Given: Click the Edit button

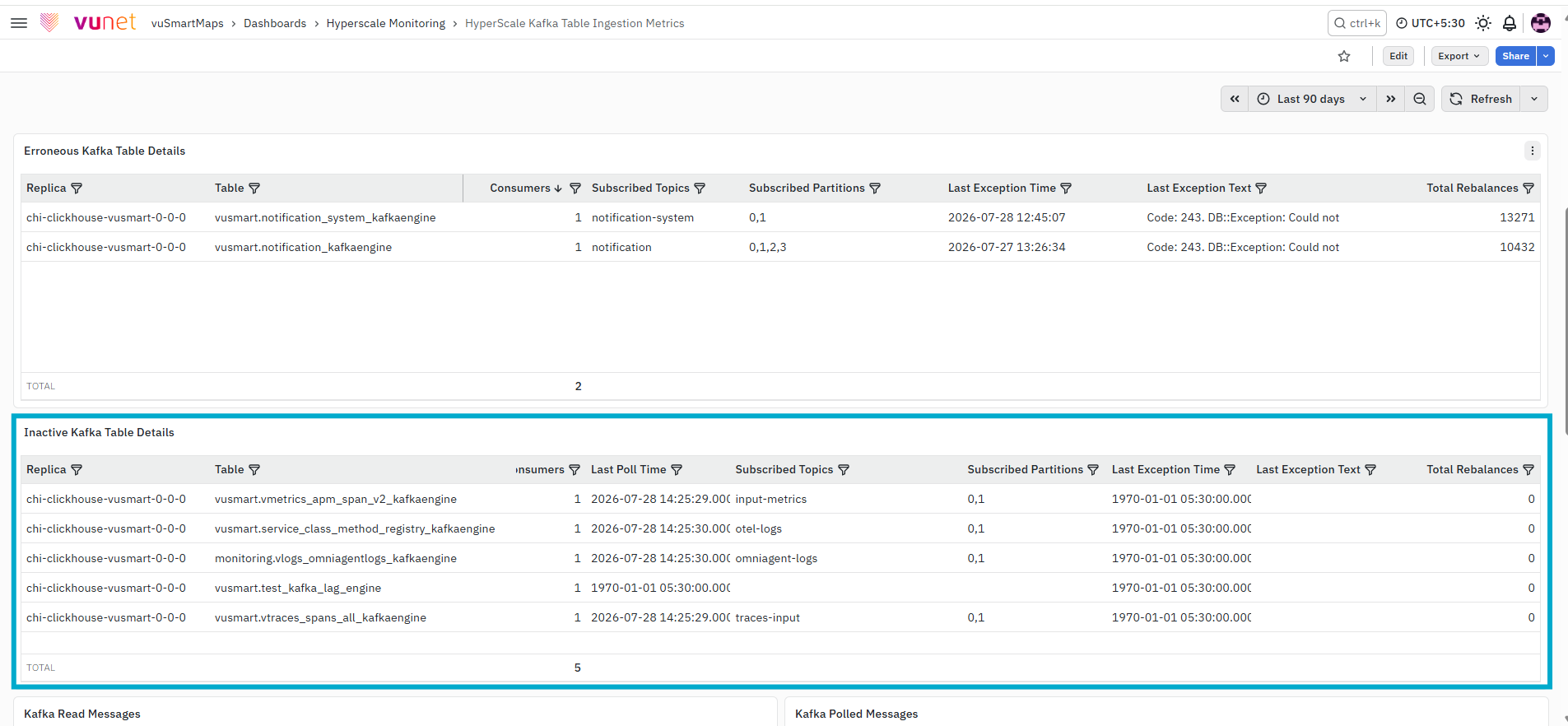Looking at the screenshot, I should click(x=1398, y=56).
